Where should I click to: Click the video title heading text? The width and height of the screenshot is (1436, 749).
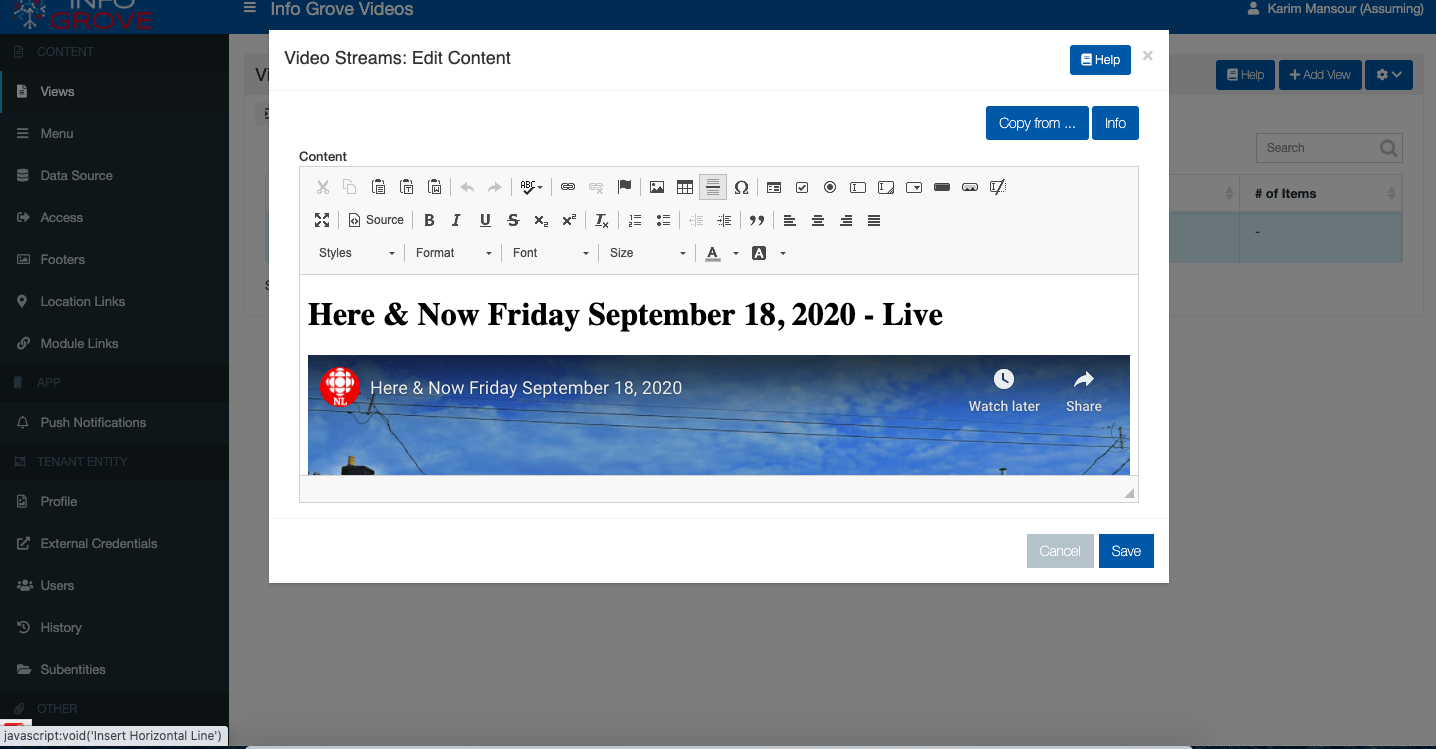coord(625,315)
